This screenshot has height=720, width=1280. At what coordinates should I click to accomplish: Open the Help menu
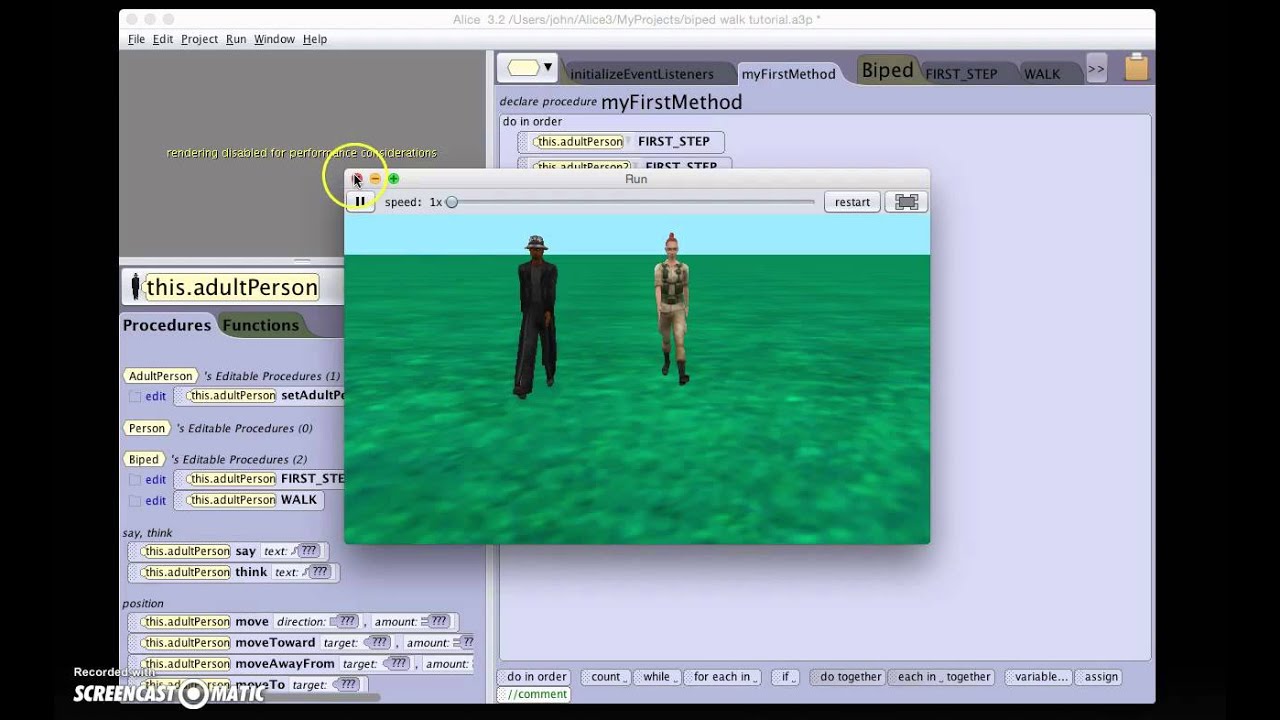pyautogui.click(x=315, y=39)
